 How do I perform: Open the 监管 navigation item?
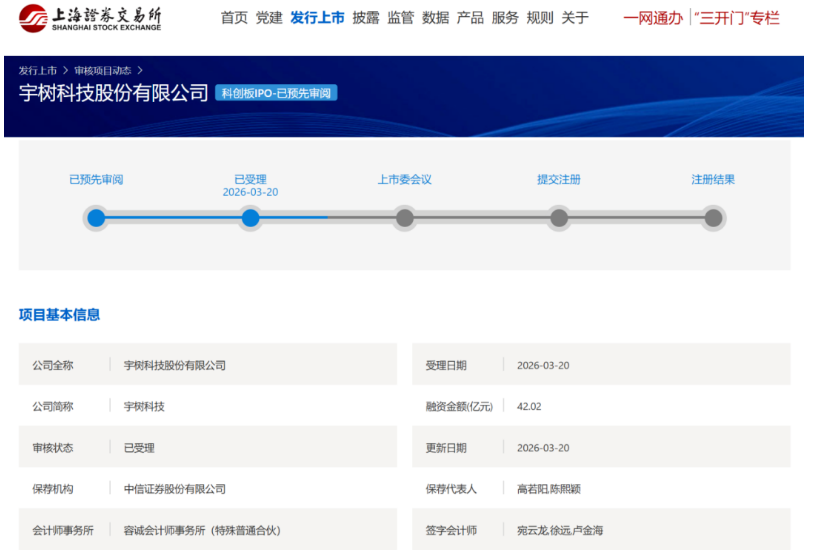(x=401, y=18)
